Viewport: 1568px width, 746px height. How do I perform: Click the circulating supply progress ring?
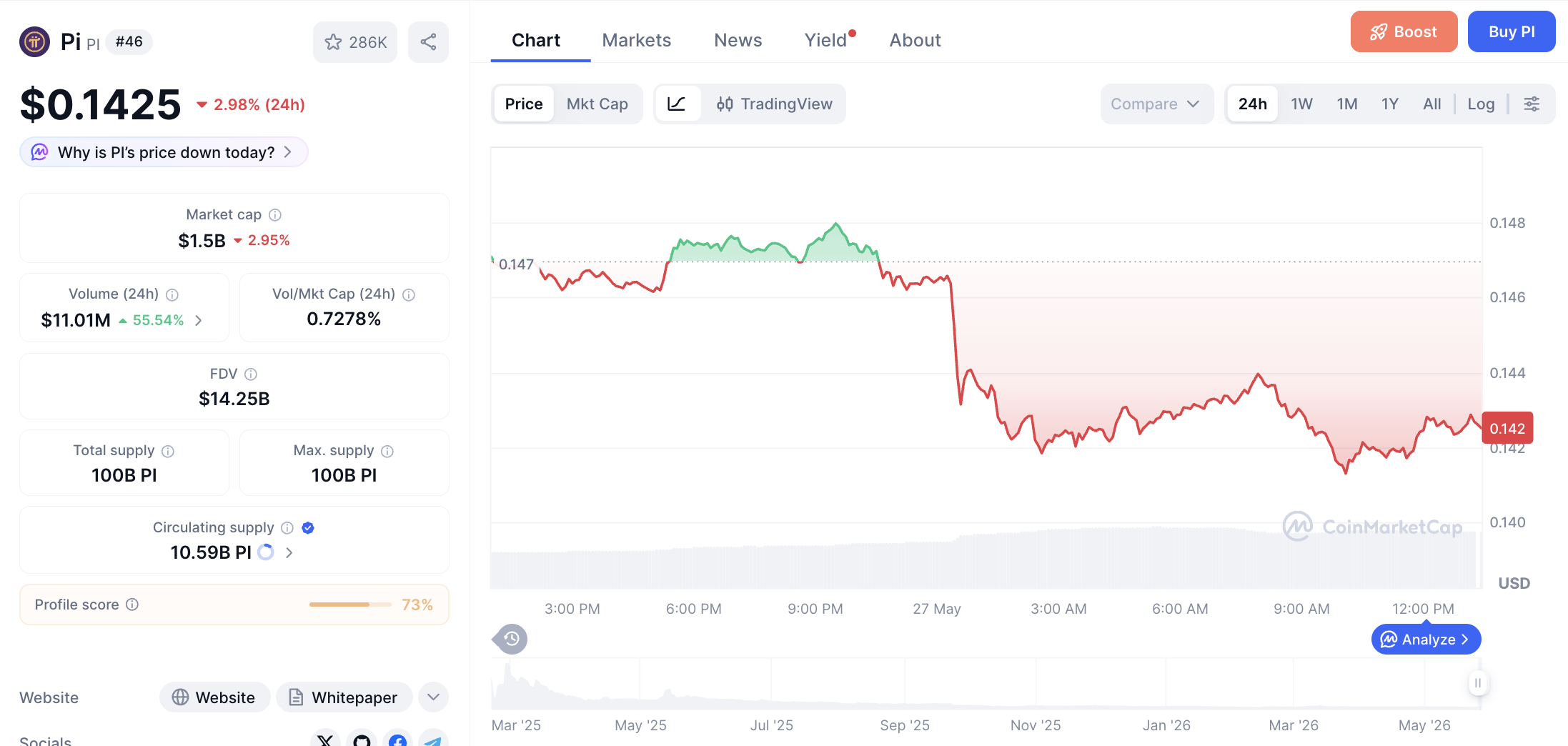pos(265,552)
